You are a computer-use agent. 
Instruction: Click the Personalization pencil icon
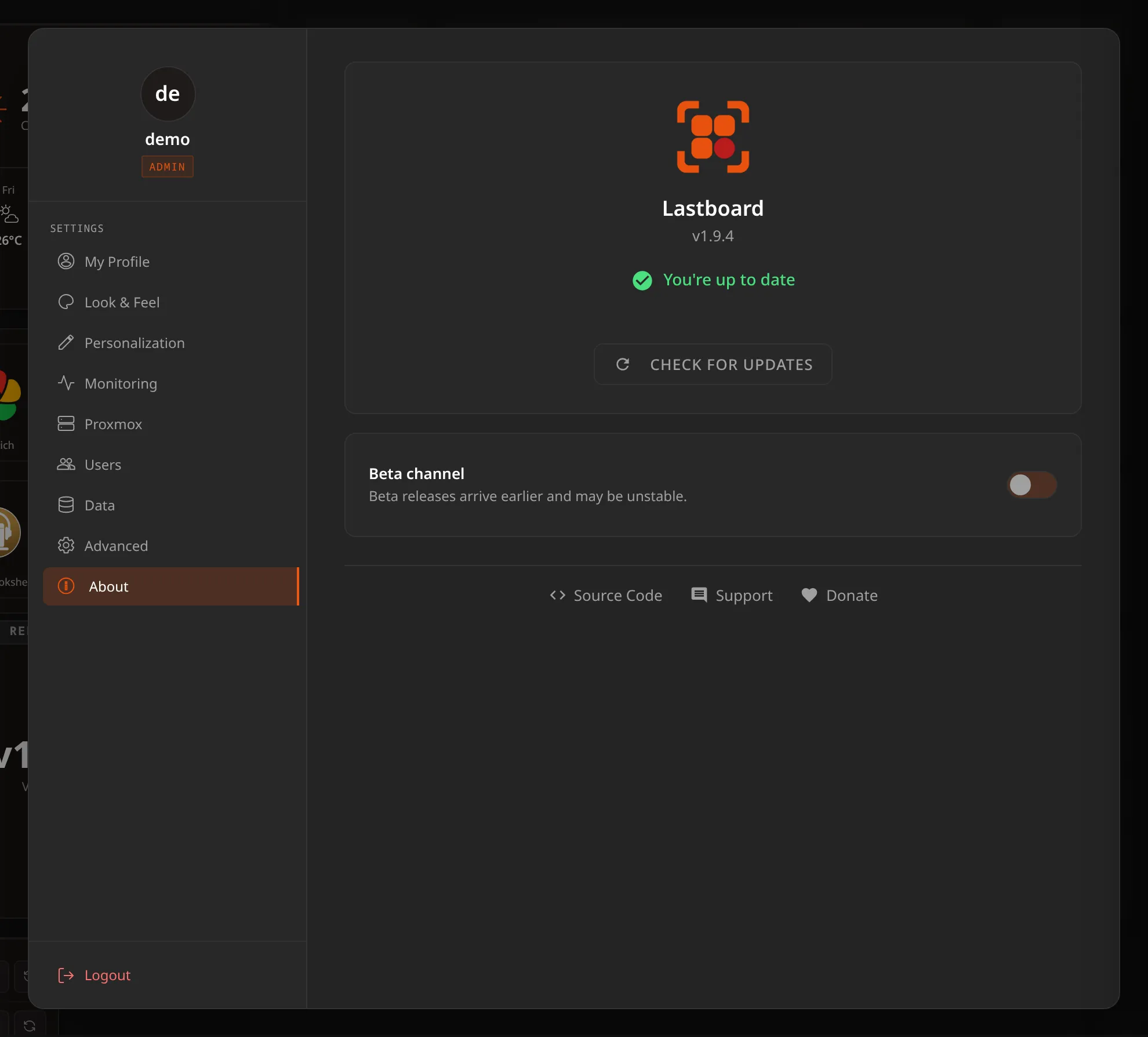click(66, 343)
